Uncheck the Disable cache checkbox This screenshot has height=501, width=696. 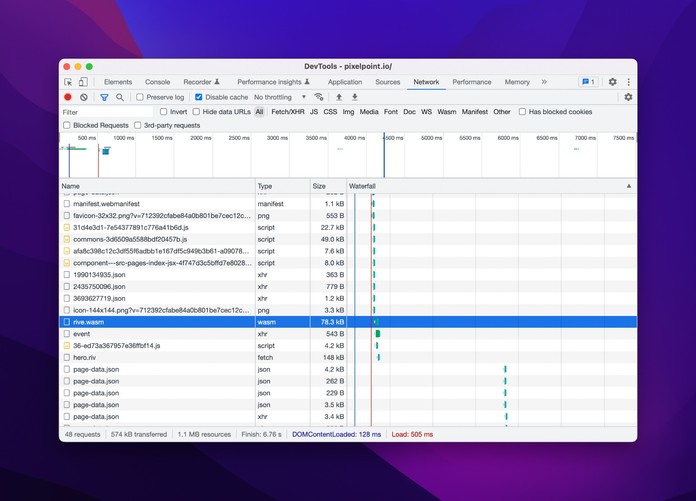point(199,97)
